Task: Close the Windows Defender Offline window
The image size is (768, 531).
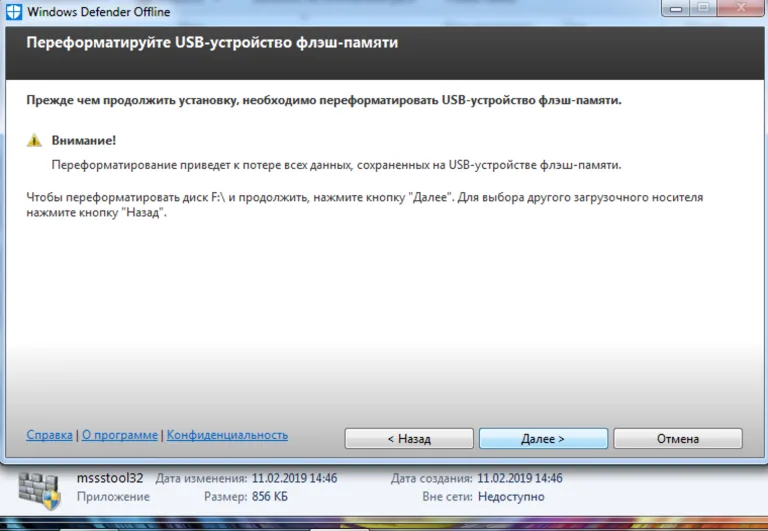Action: click(x=742, y=8)
